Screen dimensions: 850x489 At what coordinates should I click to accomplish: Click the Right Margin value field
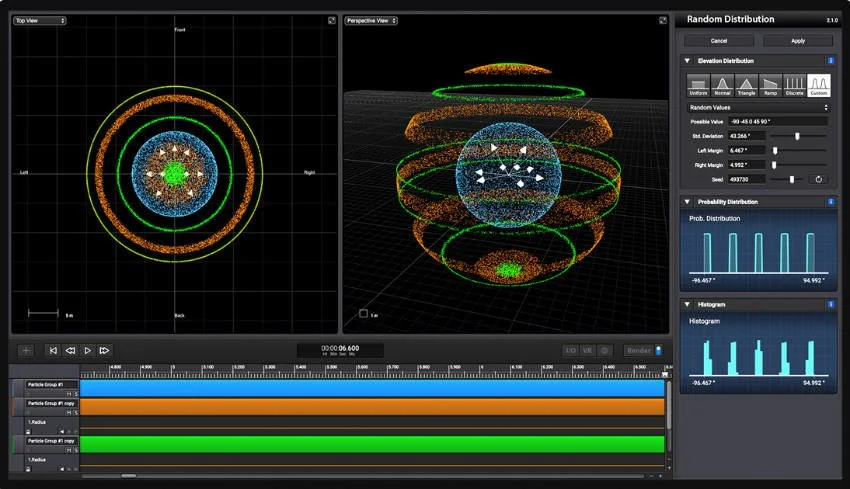click(747, 165)
